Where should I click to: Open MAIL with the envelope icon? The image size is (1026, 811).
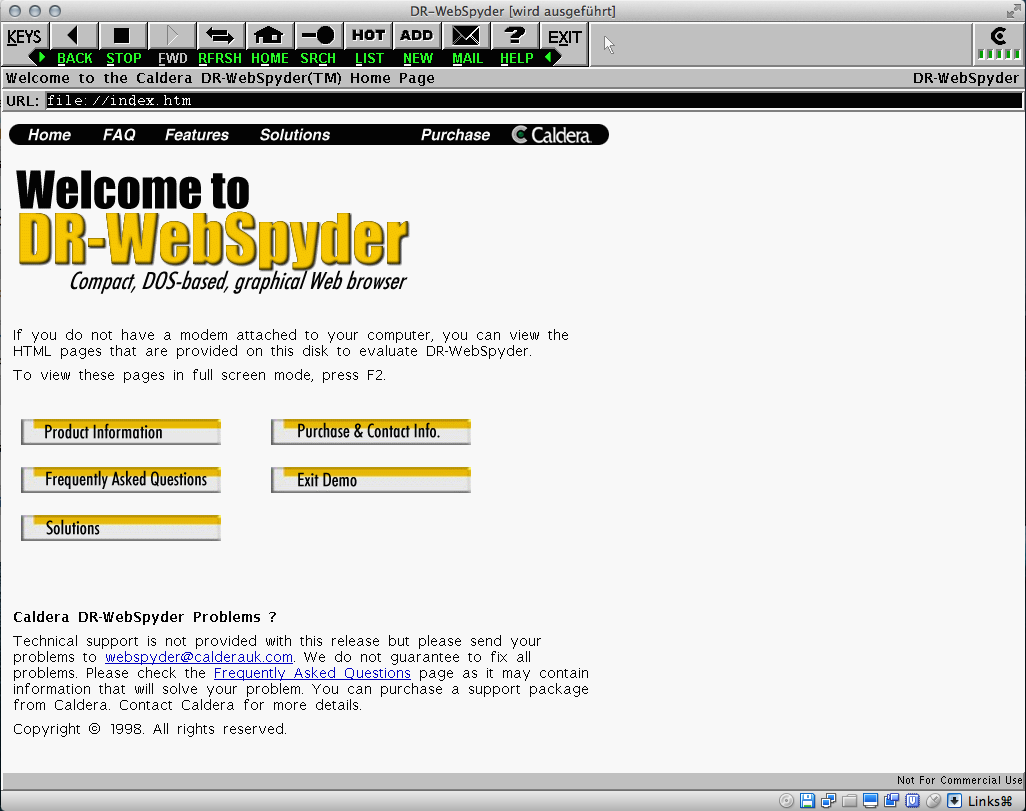[466, 36]
